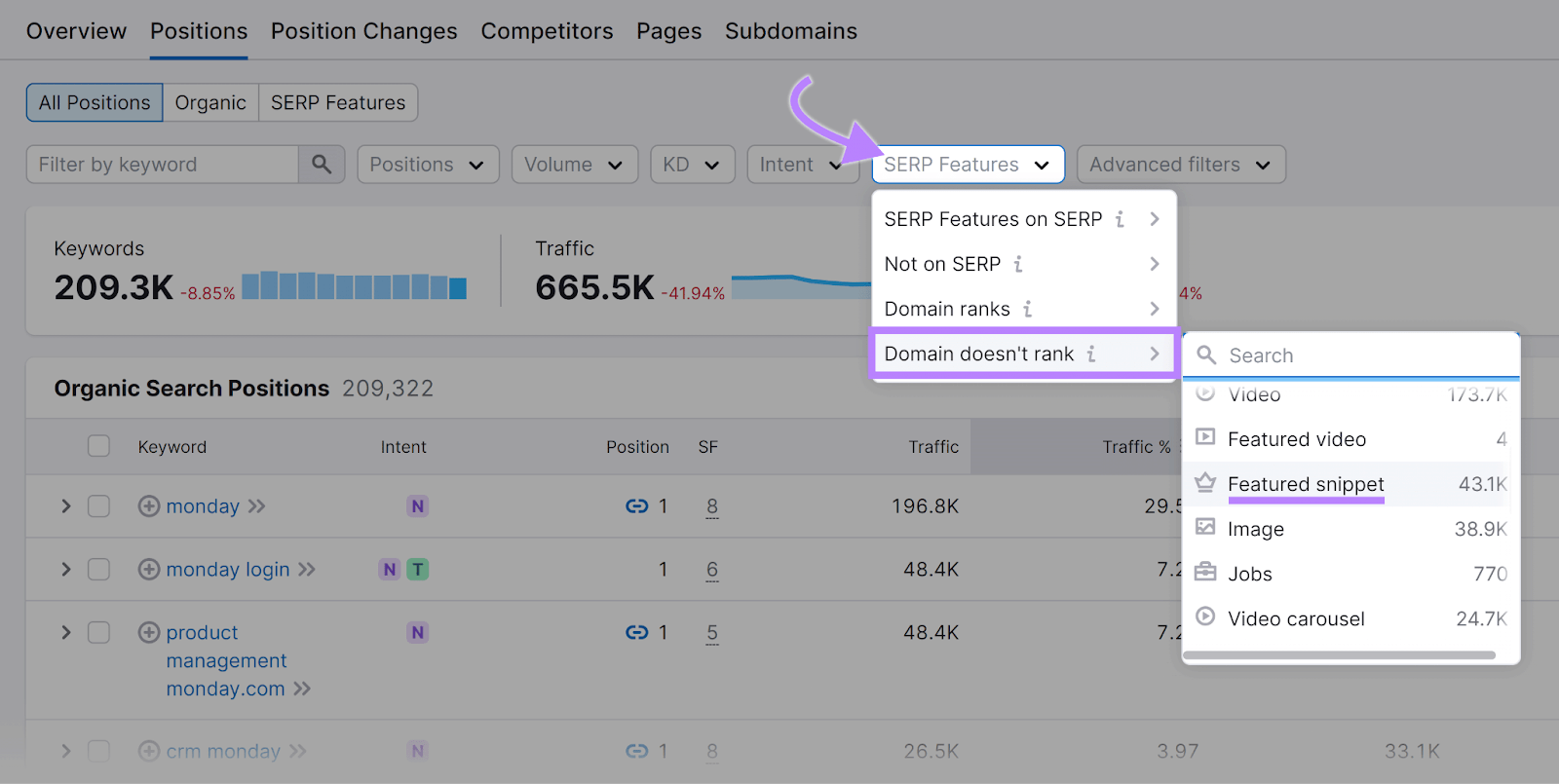Click the Featured snippet crown icon
Viewport: 1559px width, 784px height.
coord(1205,483)
